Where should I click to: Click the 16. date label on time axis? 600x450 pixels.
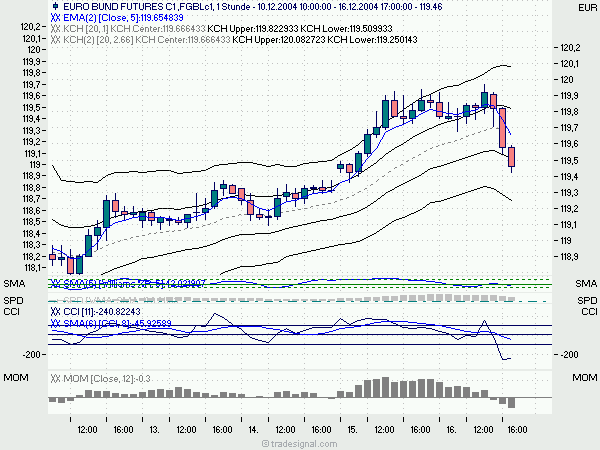(451, 430)
